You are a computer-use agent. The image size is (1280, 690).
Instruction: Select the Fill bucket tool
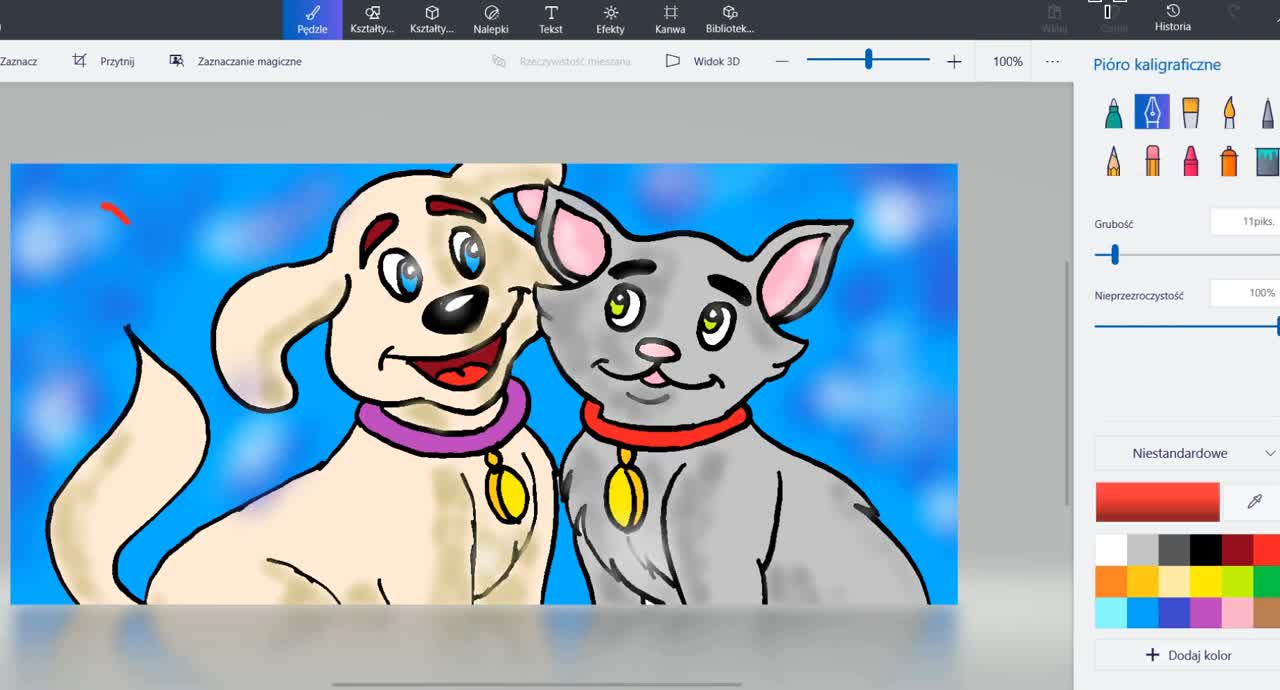coord(1267,160)
